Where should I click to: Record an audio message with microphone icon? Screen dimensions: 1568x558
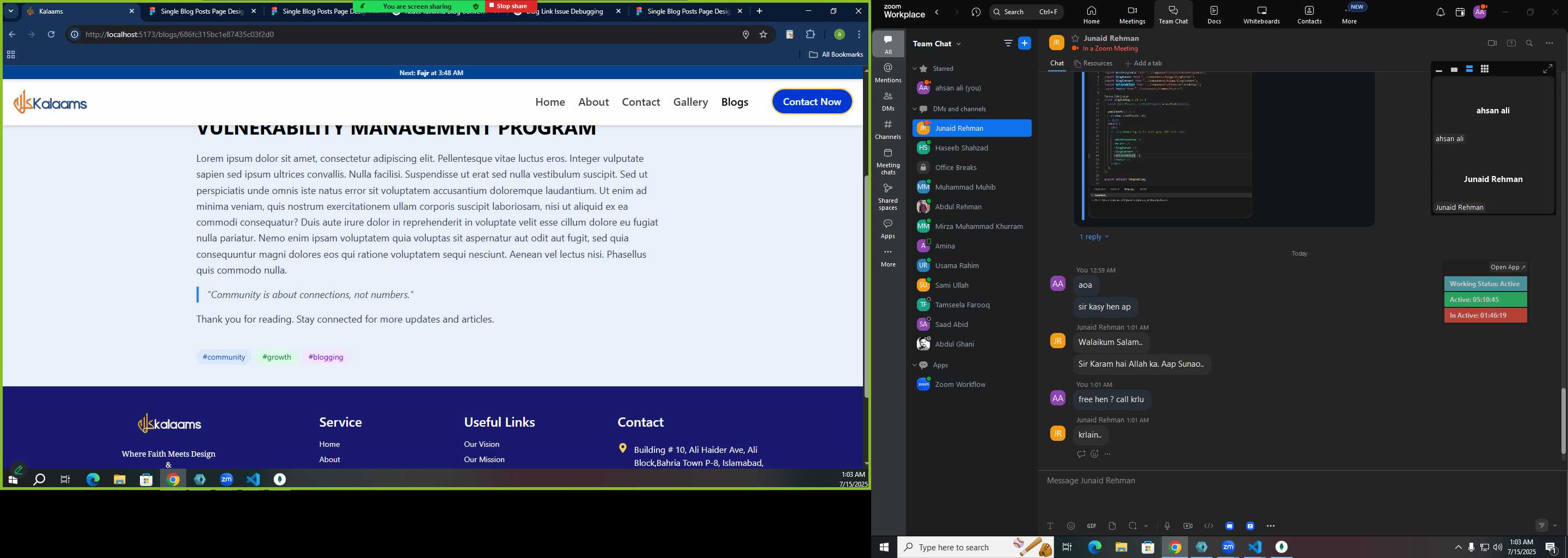coord(1167,526)
